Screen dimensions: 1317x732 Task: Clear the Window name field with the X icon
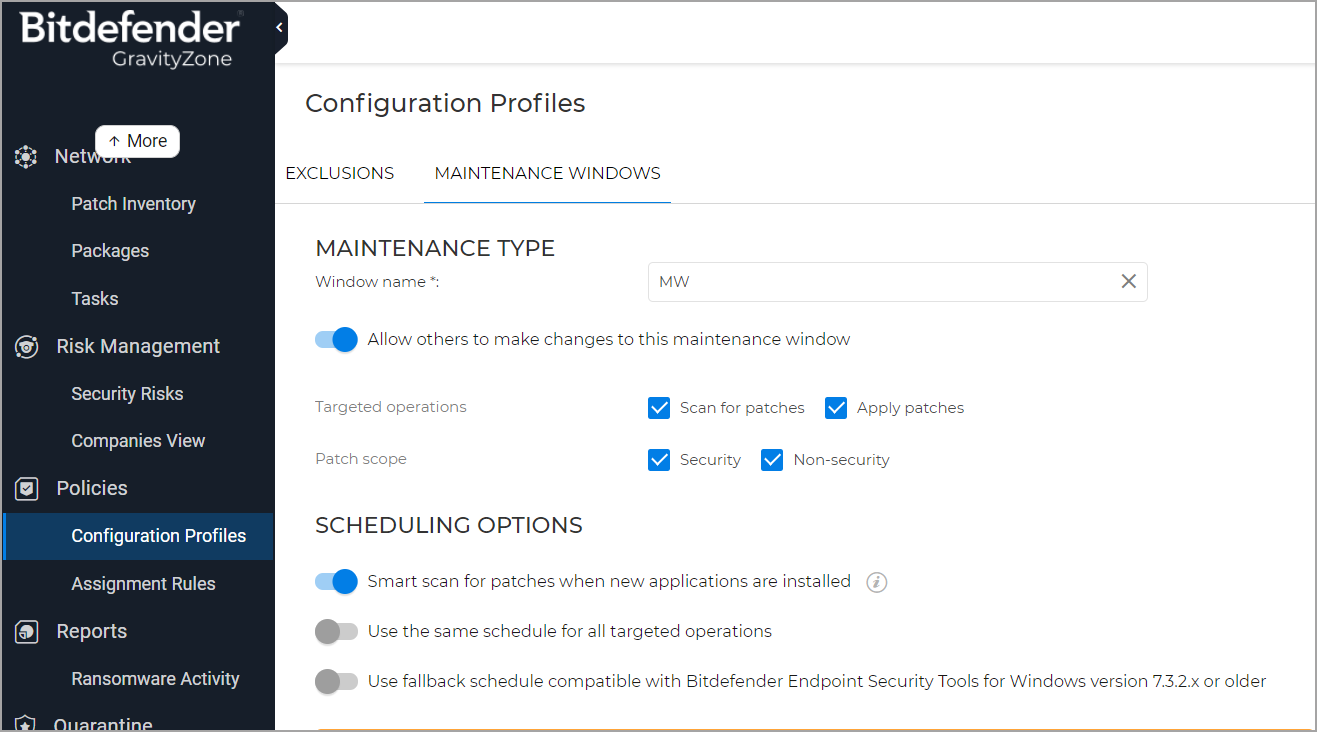[1129, 281]
